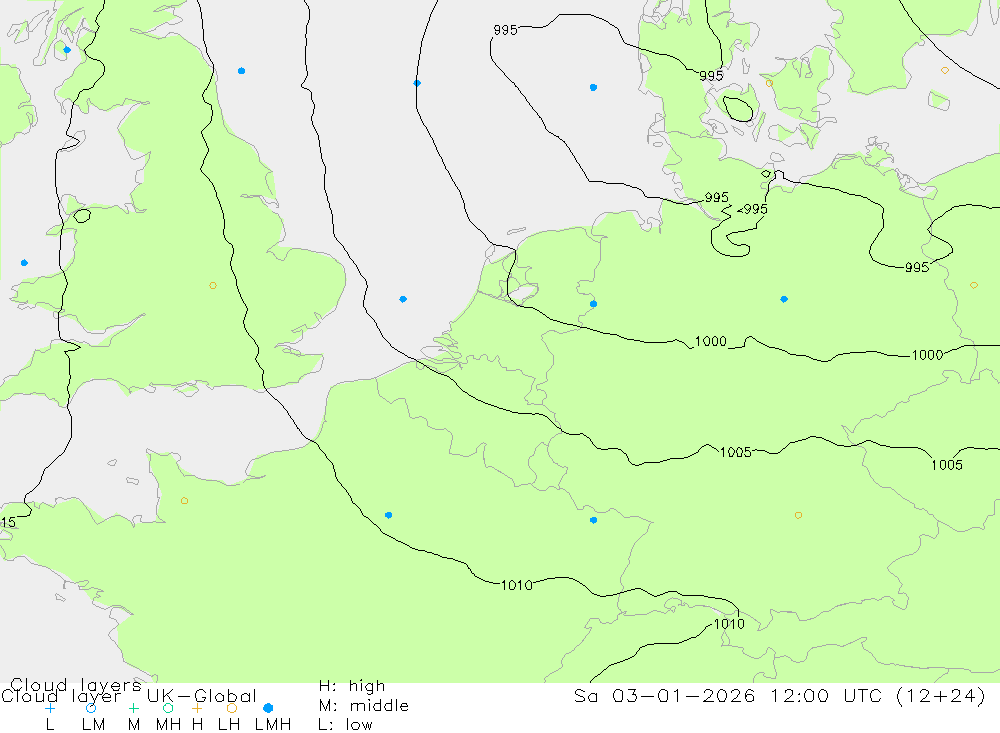Click the "H: high" legend text

click(x=351, y=686)
